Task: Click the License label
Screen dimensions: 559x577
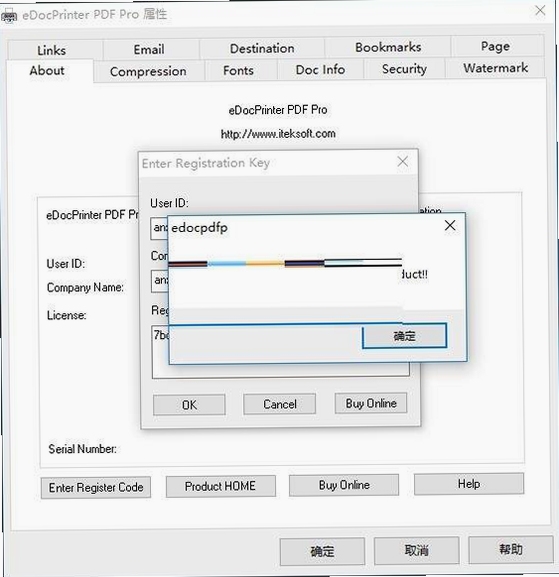Action: (67, 315)
